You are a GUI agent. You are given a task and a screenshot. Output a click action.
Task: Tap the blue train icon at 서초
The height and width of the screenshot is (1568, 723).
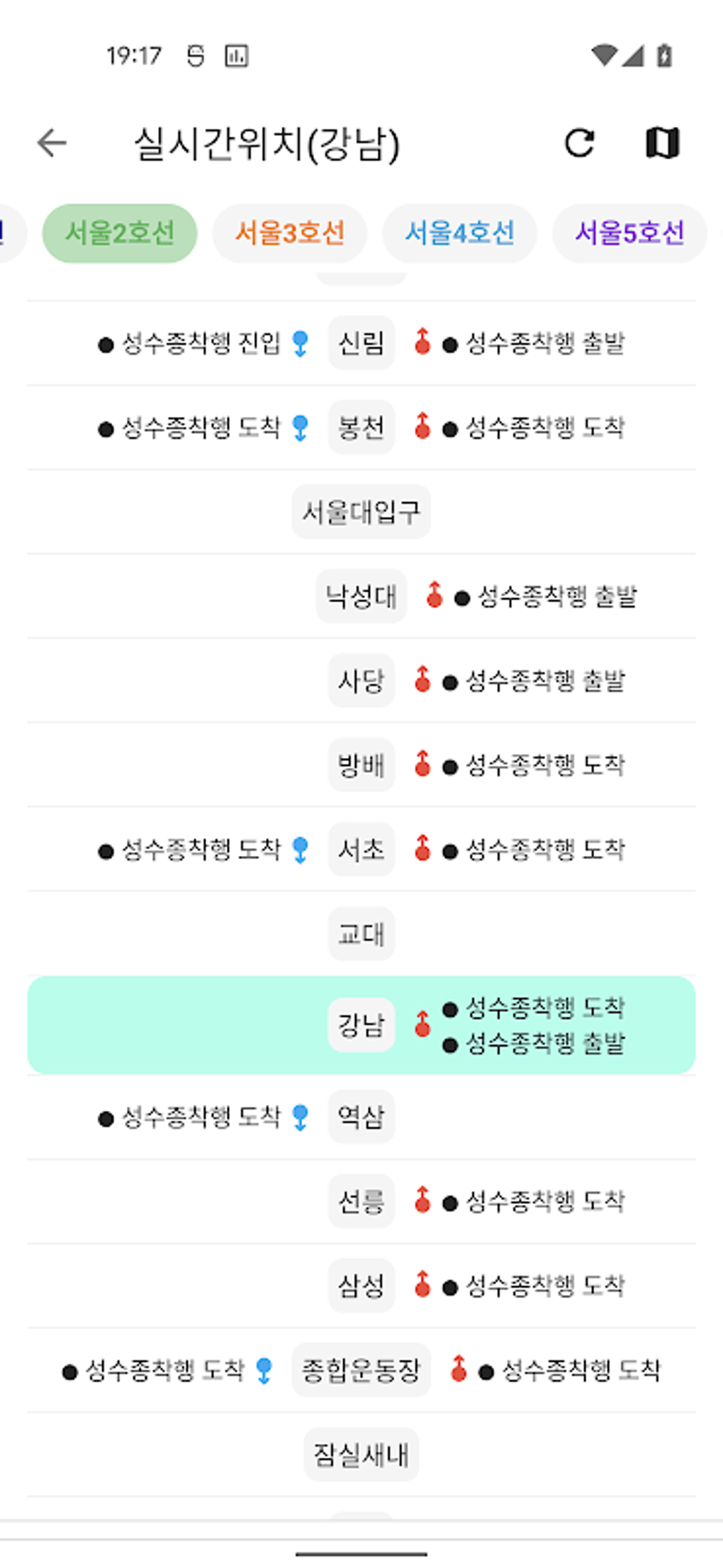pyautogui.click(x=301, y=850)
